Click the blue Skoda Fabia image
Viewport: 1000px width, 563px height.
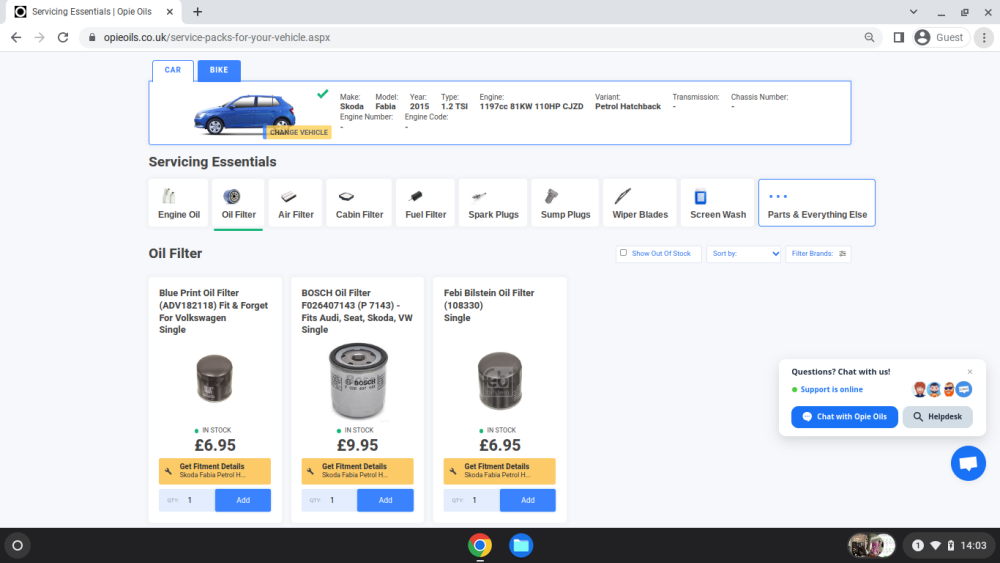tap(244, 114)
